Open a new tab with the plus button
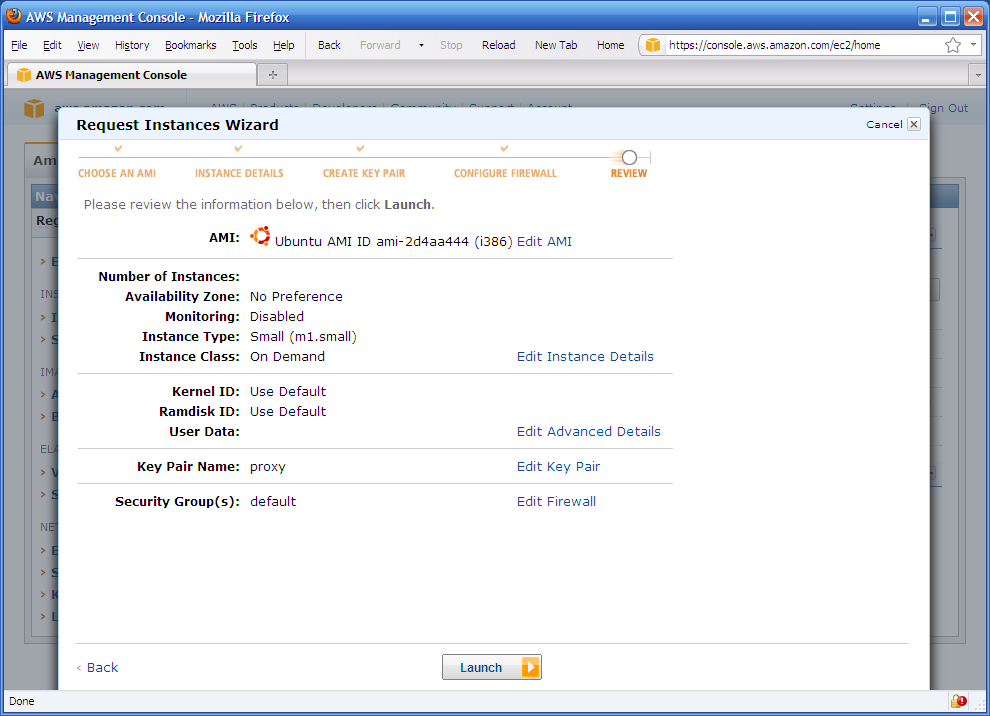This screenshot has height=716, width=990. [273, 75]
